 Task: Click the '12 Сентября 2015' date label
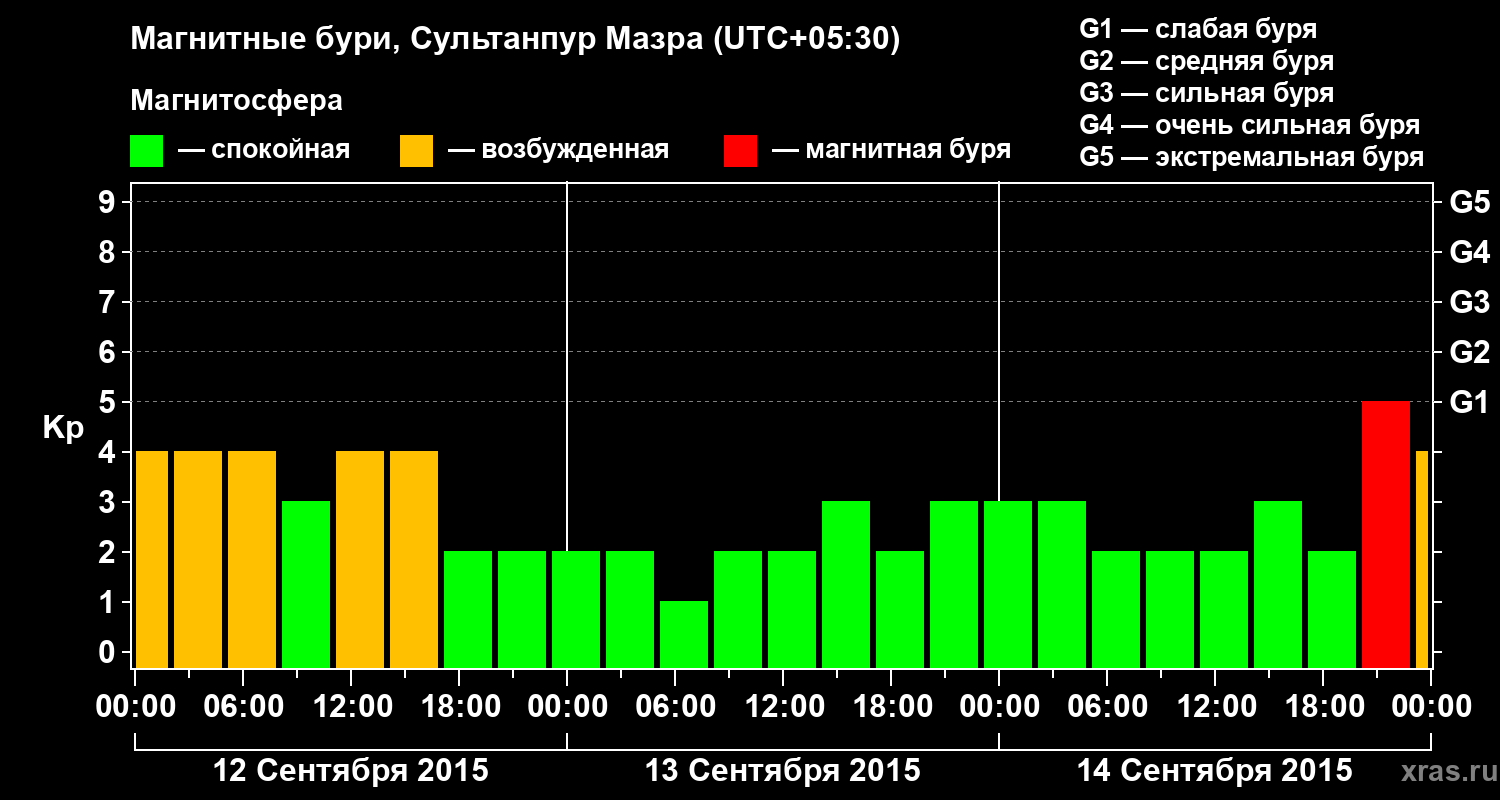pos(351,771)
